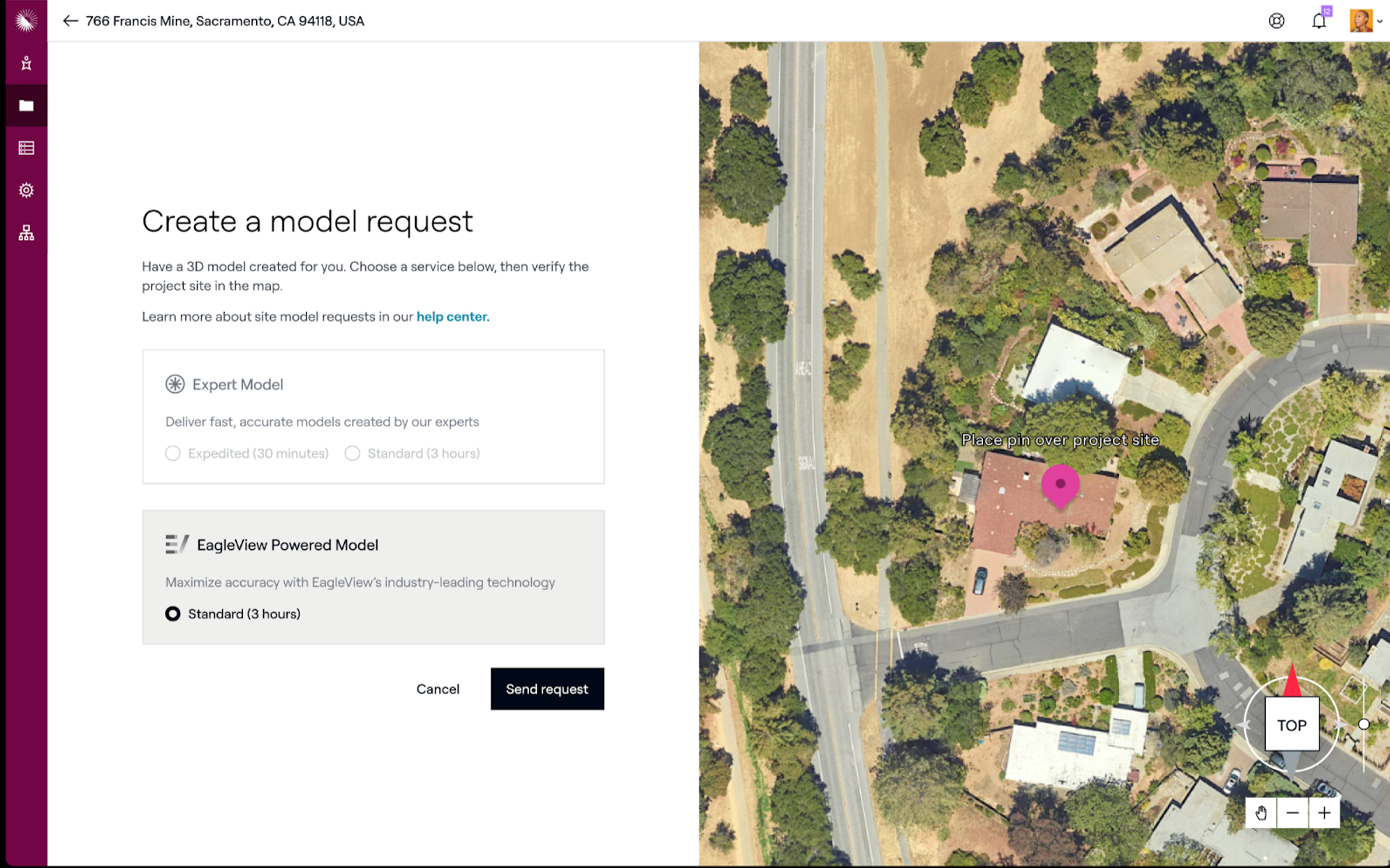
Task: Click the map tilt slider handle
Action: [1363, 724]
